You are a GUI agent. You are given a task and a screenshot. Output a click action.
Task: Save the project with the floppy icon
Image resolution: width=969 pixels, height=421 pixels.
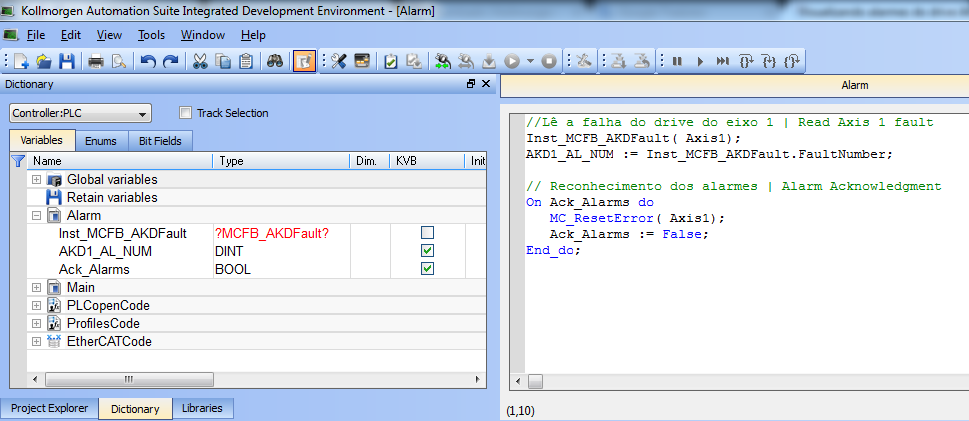pos(67,61)
